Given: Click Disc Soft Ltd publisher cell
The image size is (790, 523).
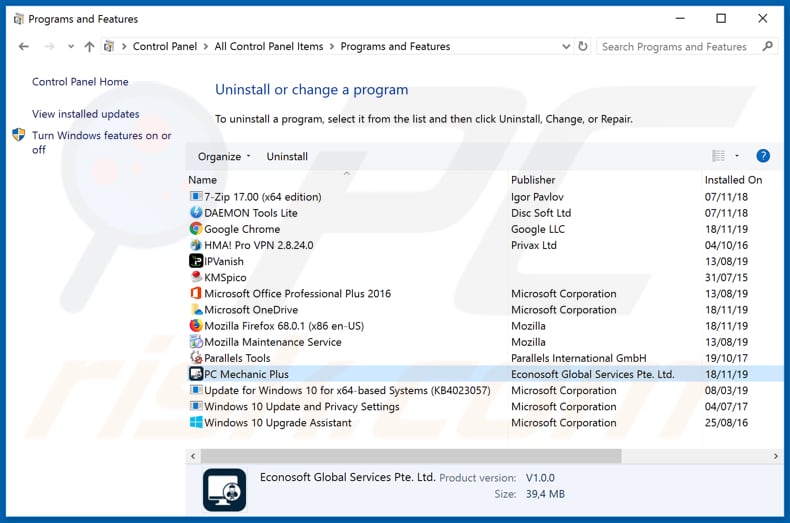Looking at the screenshot, I should [541, 213].
